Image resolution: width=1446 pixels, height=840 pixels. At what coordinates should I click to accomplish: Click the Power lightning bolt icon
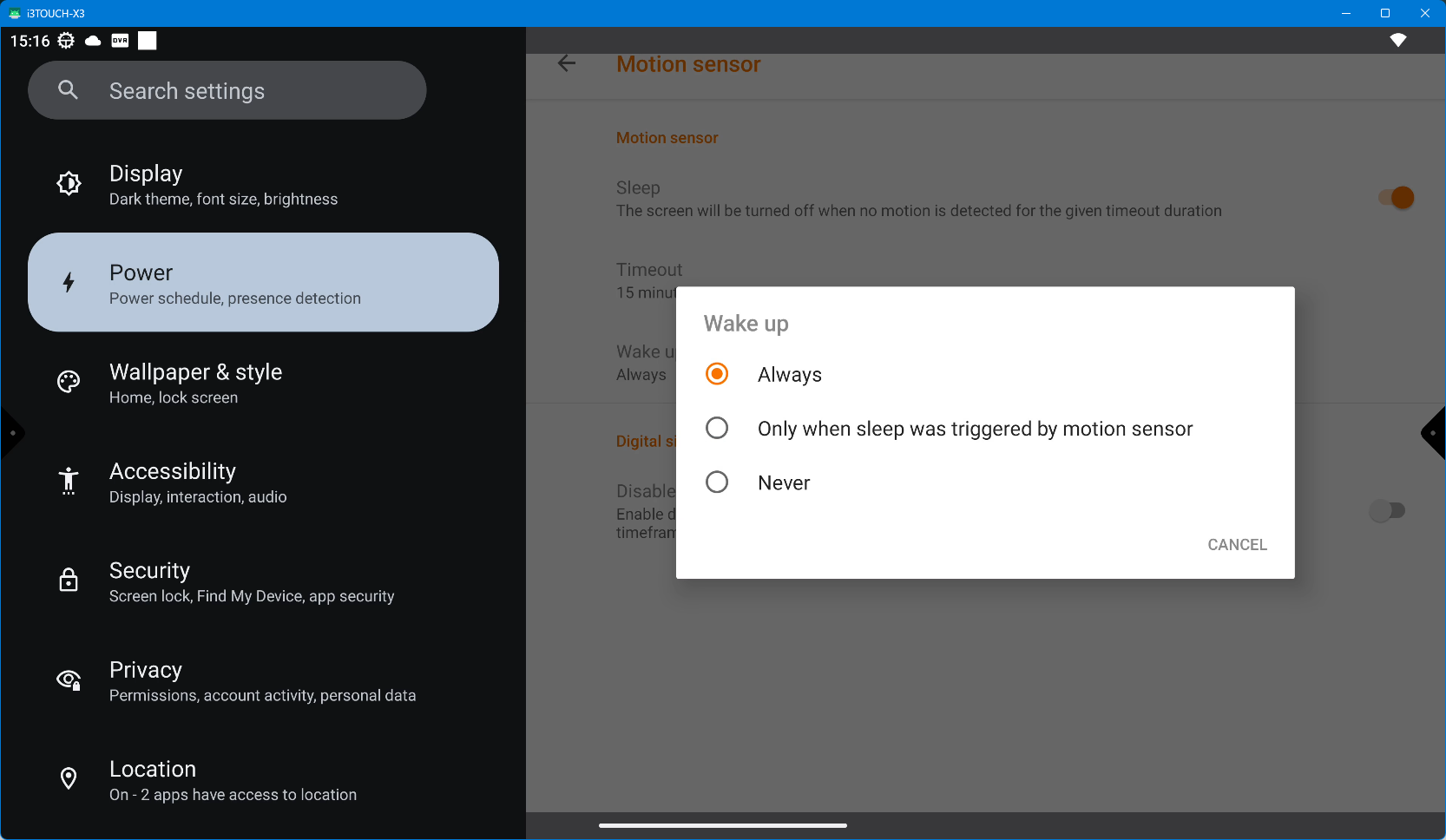click(69, 283)
